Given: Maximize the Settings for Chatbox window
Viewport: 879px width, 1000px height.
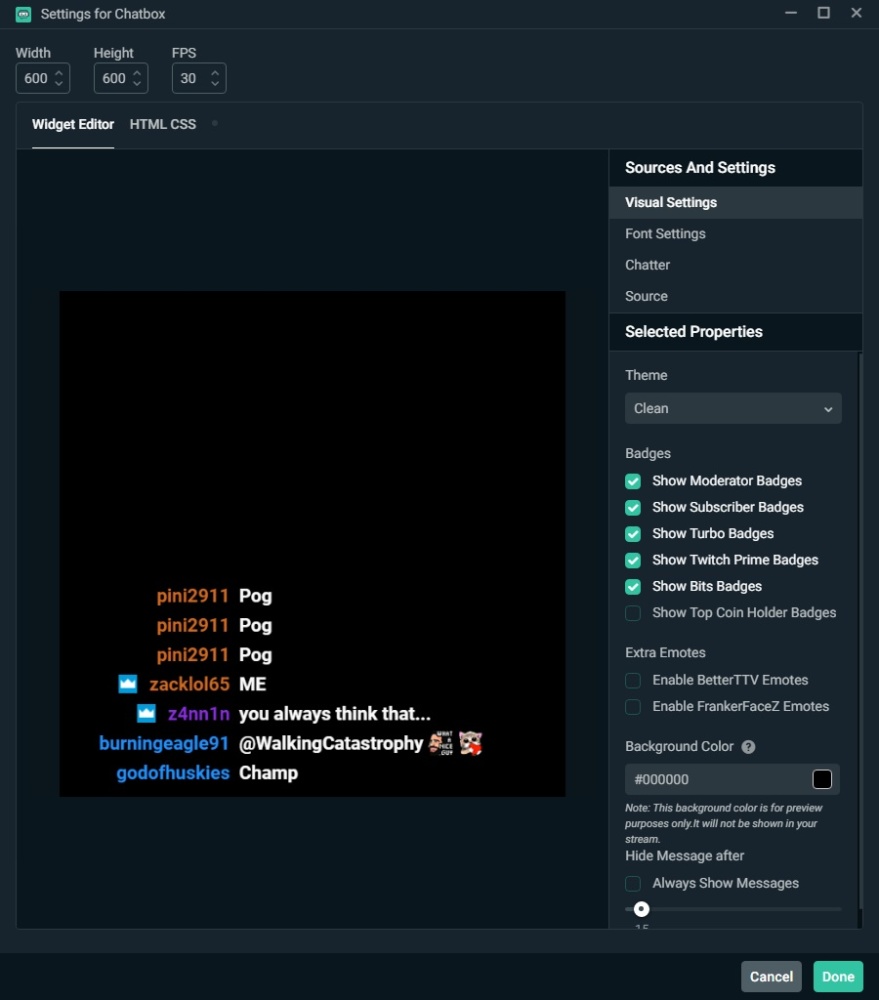Looking at the screenshot, I should click(x=824, y=13).
